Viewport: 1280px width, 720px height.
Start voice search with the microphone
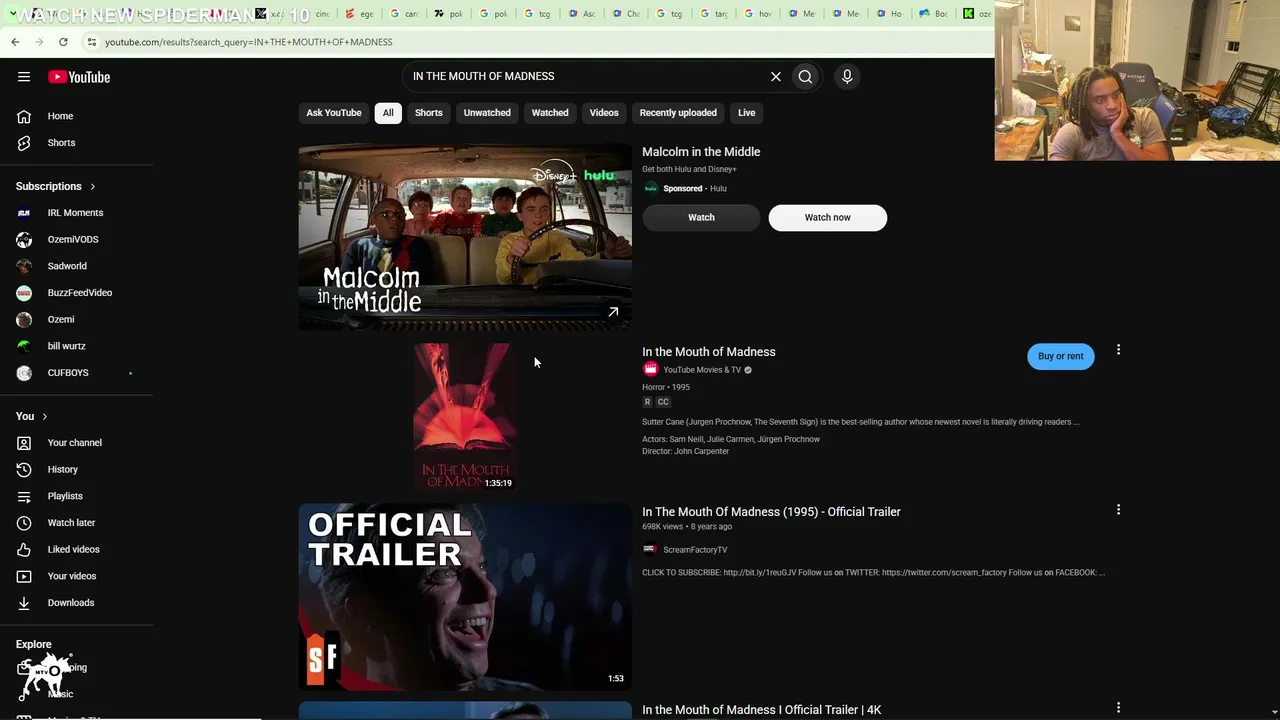(847, 76)
